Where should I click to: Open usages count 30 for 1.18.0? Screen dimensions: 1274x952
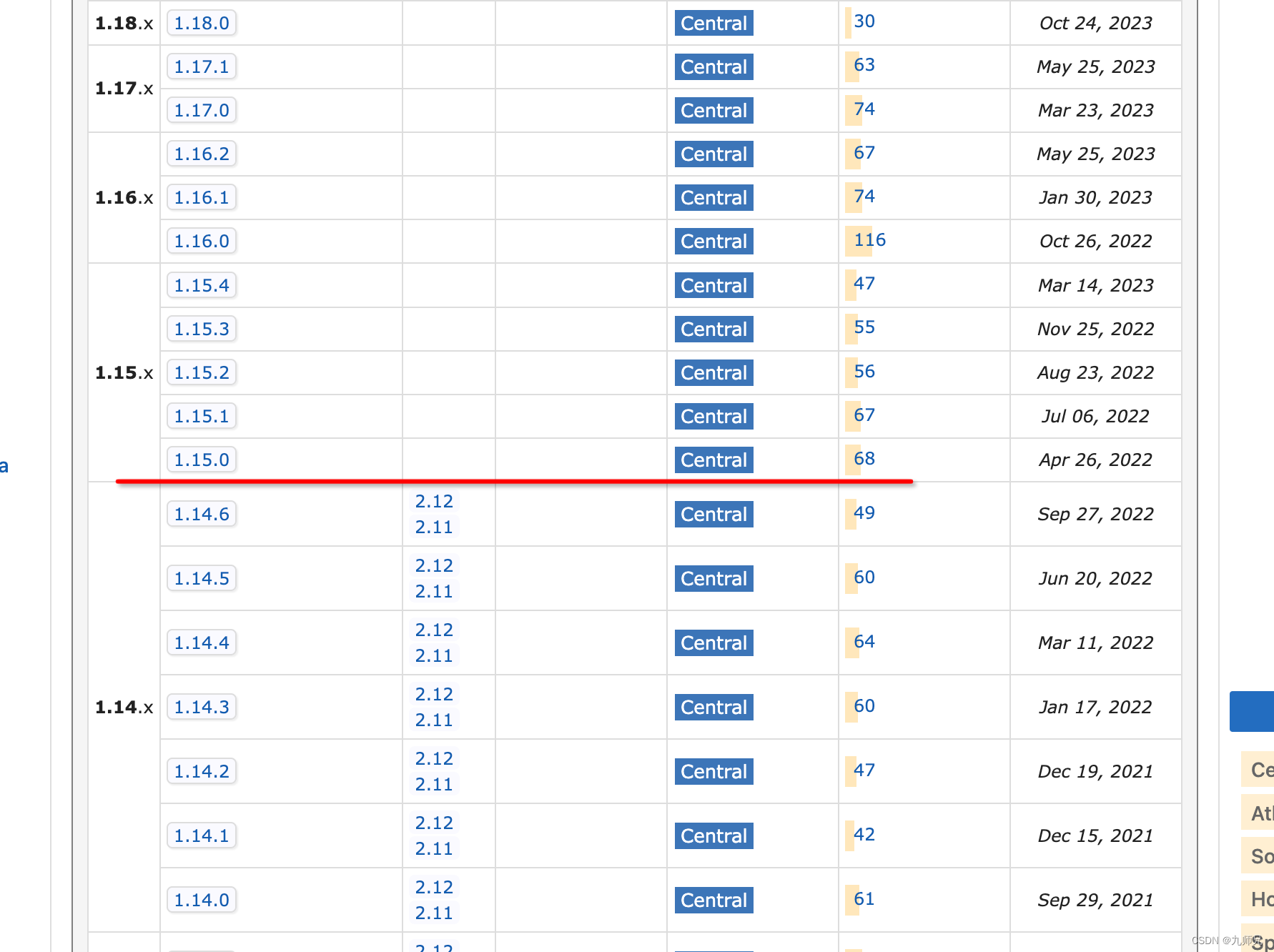[x=864, y=21]
